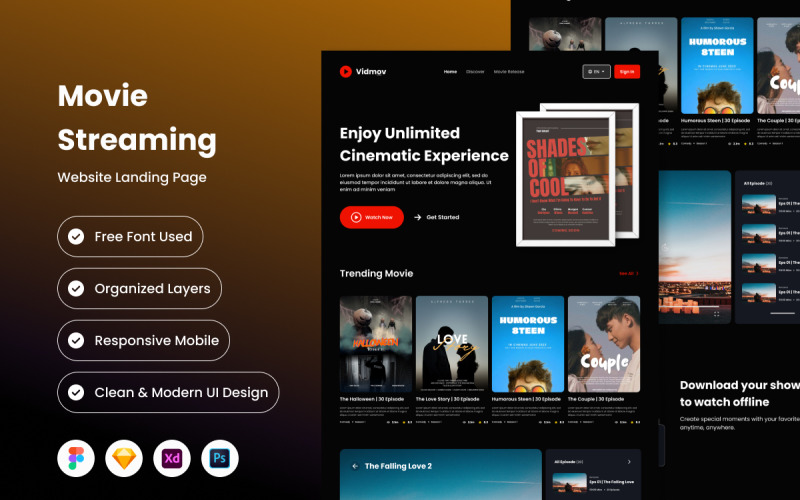This screenshot has width=800, height=500.
Task: Go to the Home nav item
Action: point(450,72)
